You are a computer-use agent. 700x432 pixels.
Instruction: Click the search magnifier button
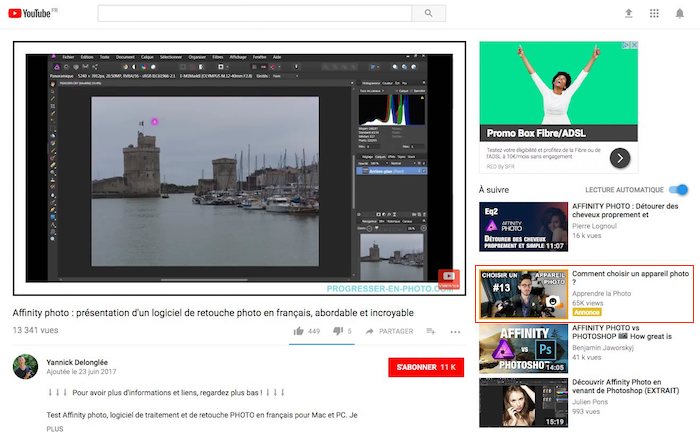(428, 13)
